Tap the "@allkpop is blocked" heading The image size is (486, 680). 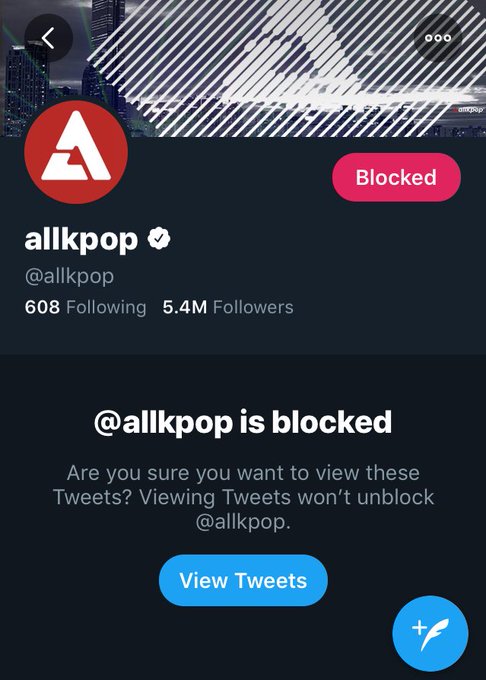pos(243,422)
